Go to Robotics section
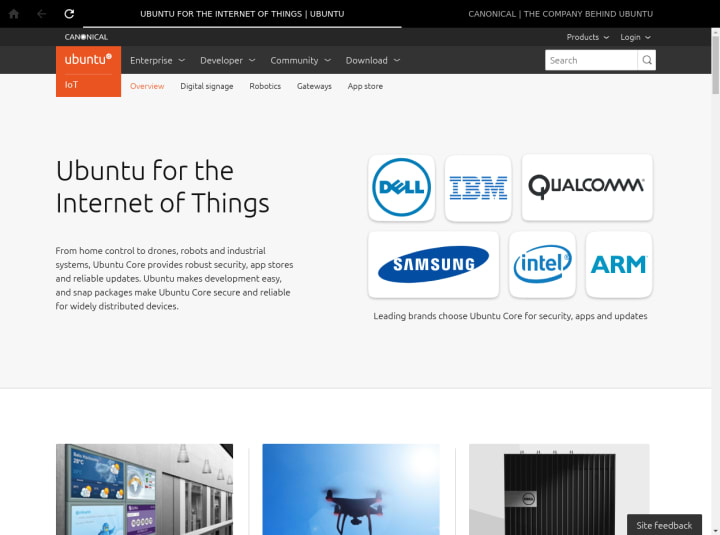 point(265,86)
